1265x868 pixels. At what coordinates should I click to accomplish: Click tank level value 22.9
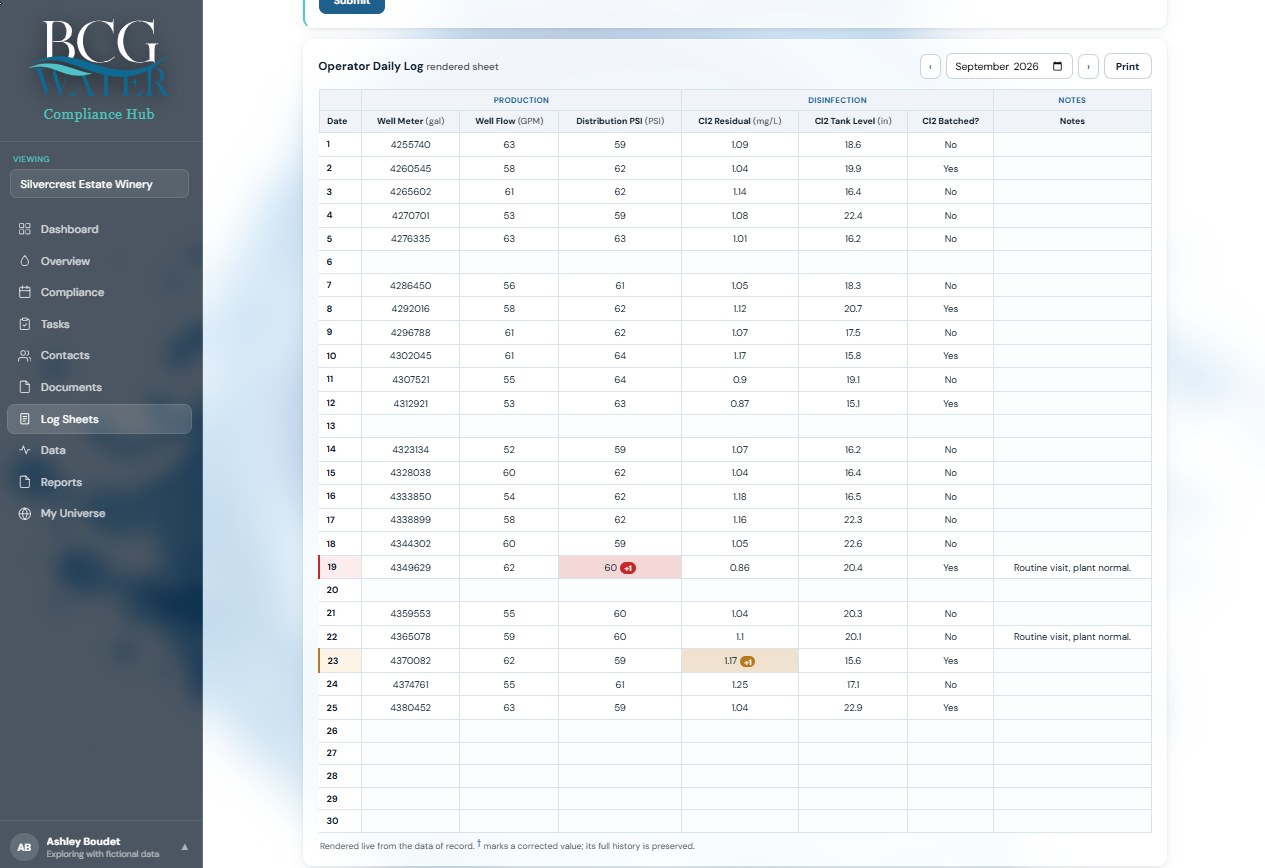tap(853, 708)
